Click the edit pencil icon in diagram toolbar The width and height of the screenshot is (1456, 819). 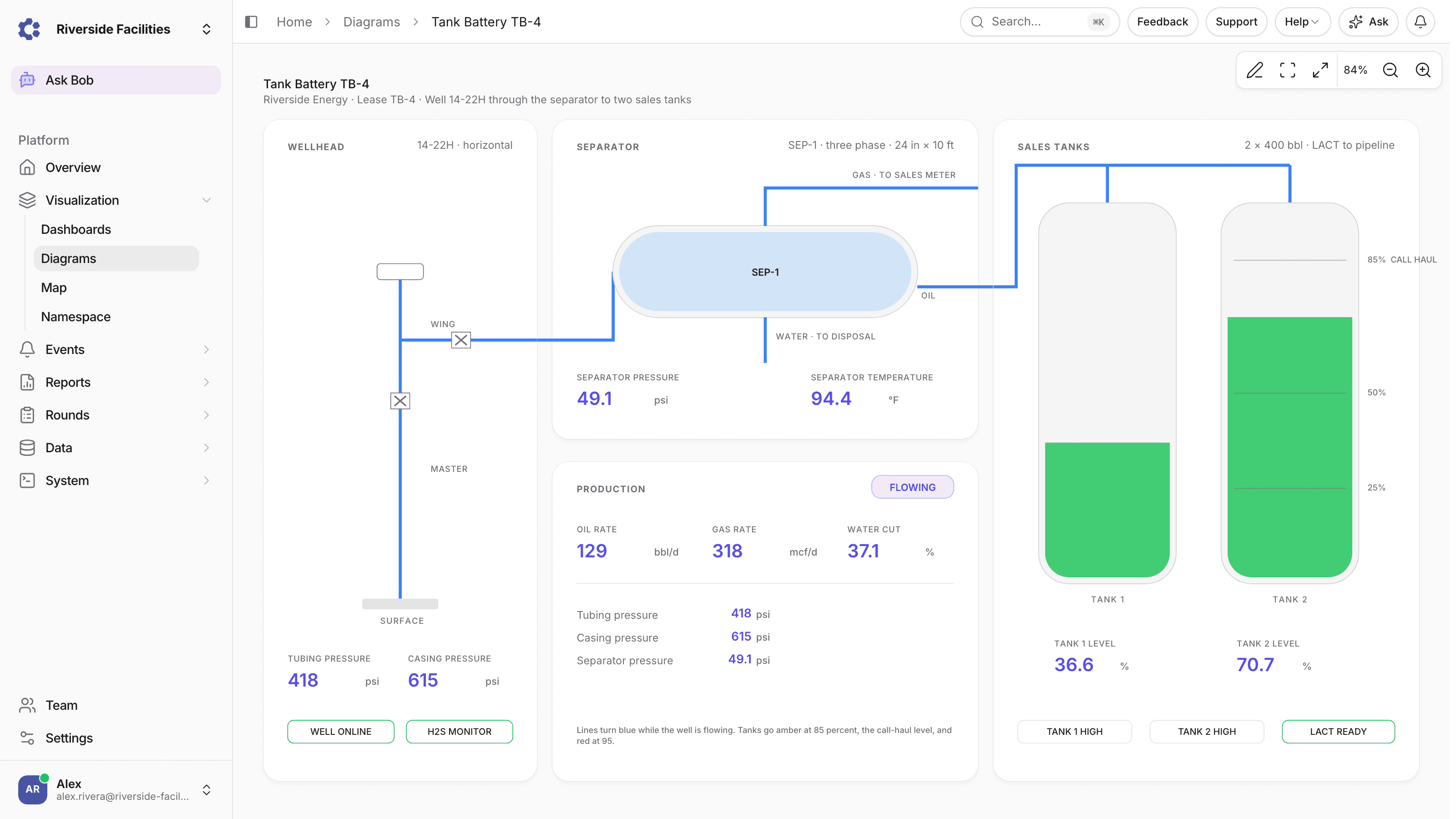click(1255, 70)
